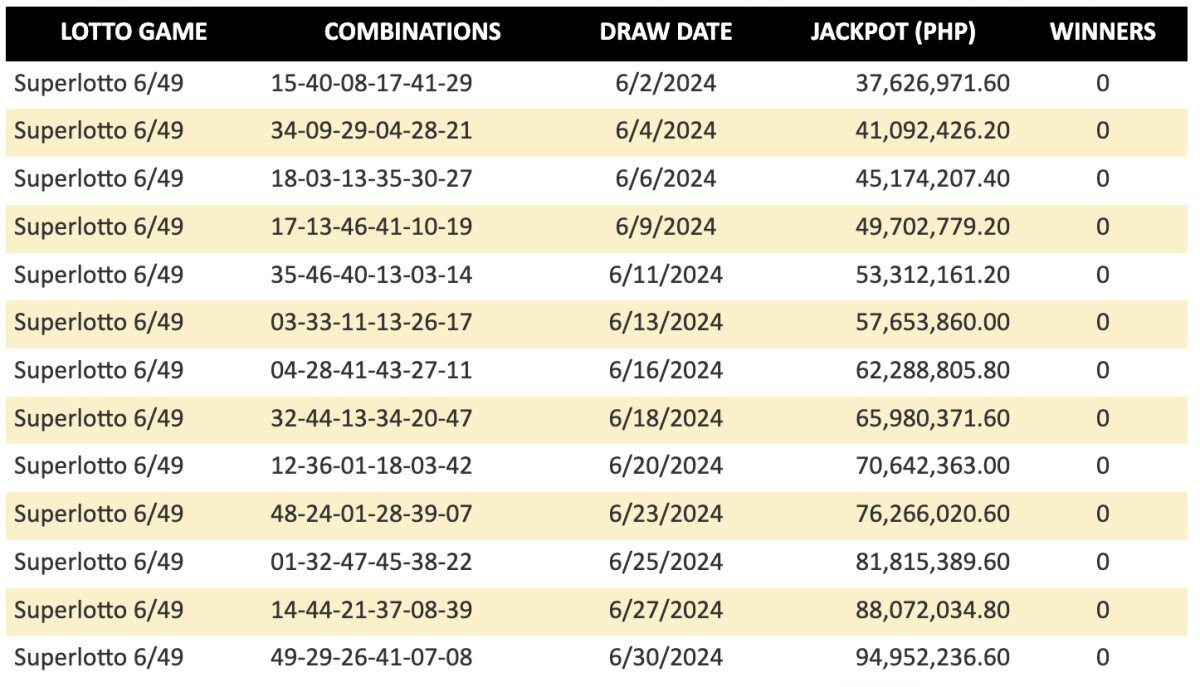Click combination 15-40-08-17-41-29

(372, 83)
